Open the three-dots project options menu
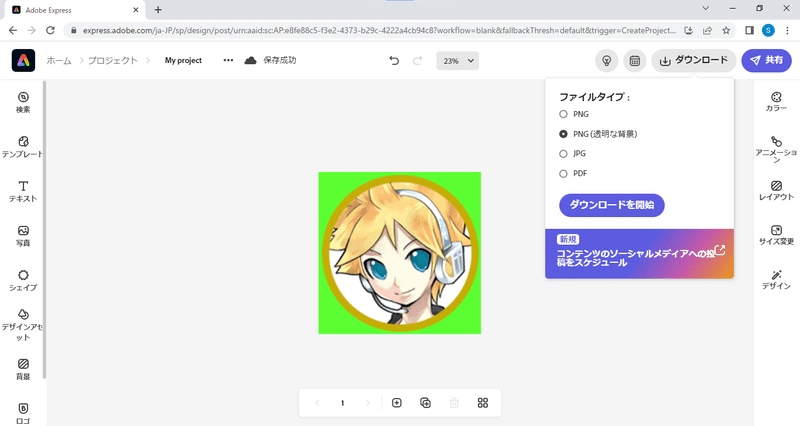The width and height of the screenshot is (800, 426). pos(228,60)
